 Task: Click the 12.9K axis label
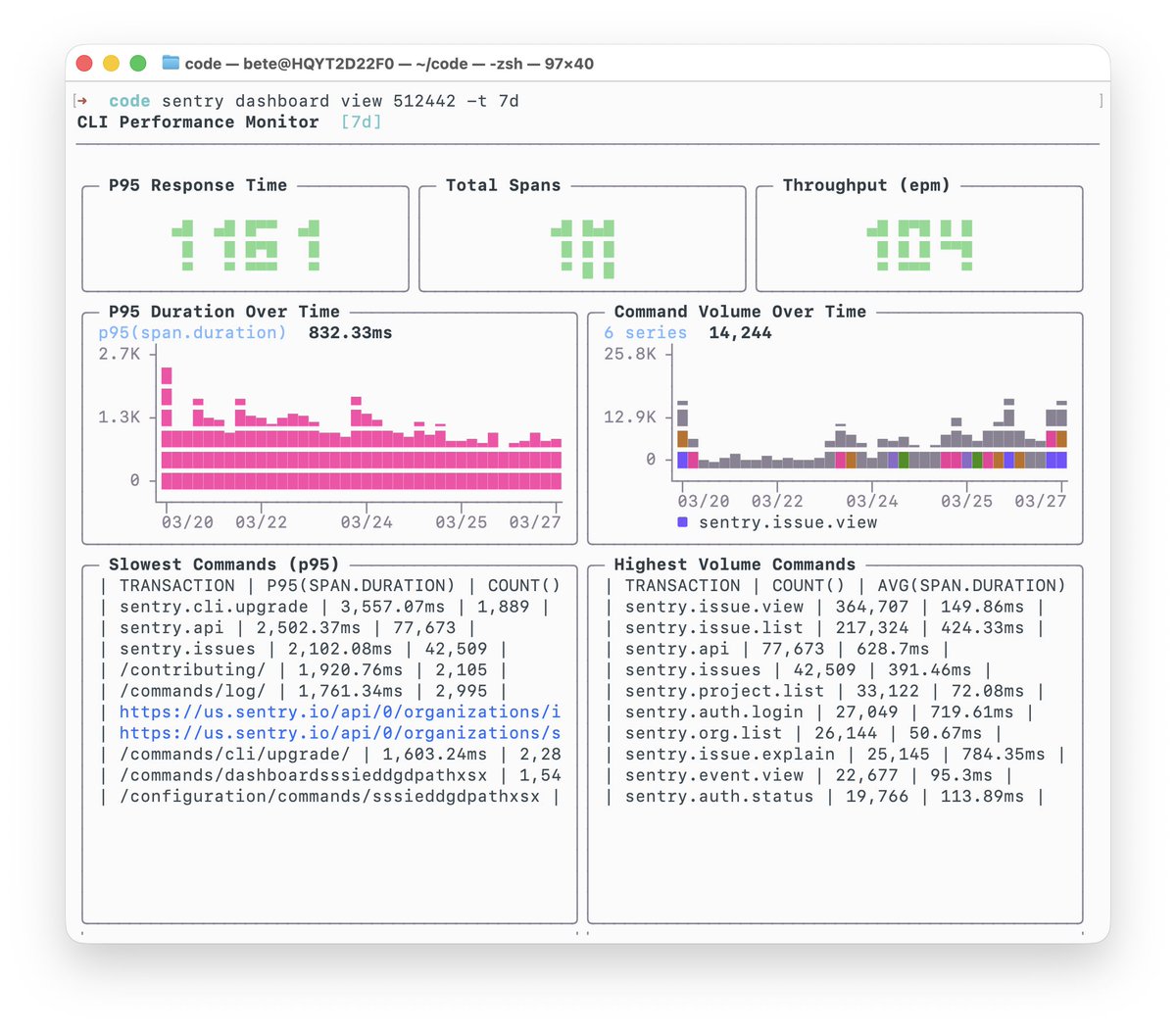pos(630,417)
